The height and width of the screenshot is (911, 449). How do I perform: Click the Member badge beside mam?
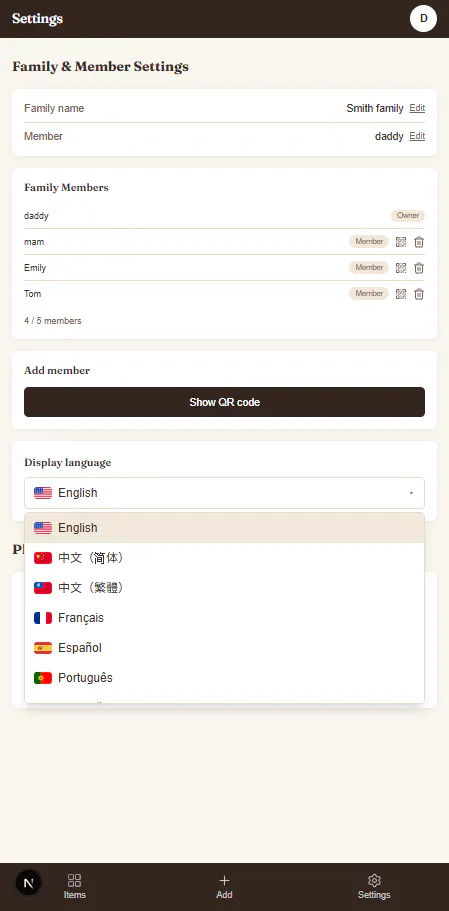[369, 242]
